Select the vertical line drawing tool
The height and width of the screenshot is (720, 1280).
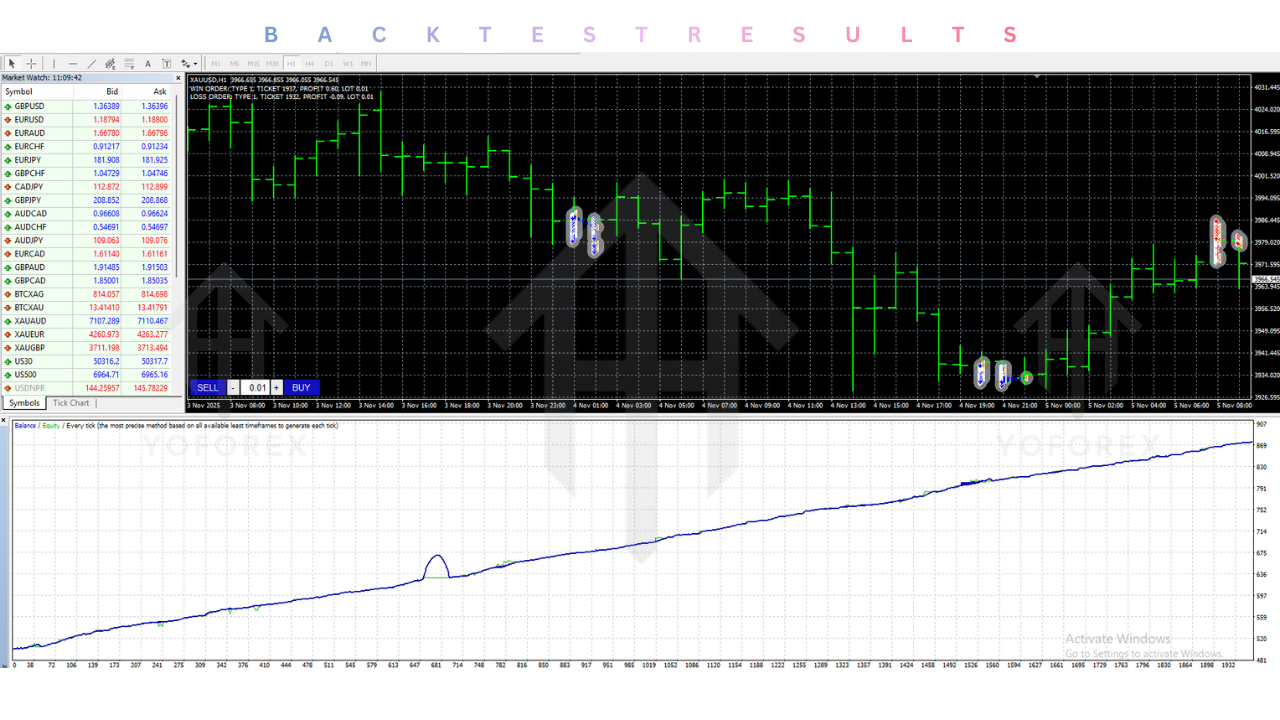(54, 63)
